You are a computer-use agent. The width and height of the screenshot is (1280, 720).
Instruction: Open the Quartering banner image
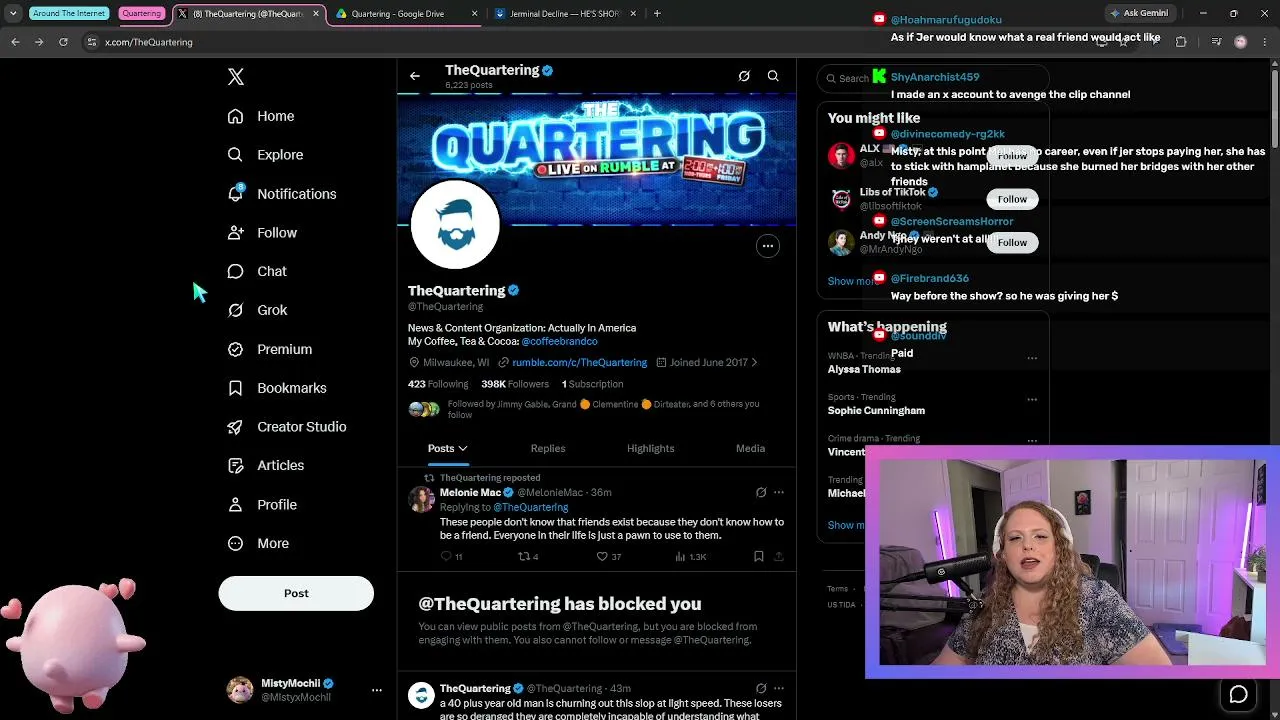click(597, 160)
